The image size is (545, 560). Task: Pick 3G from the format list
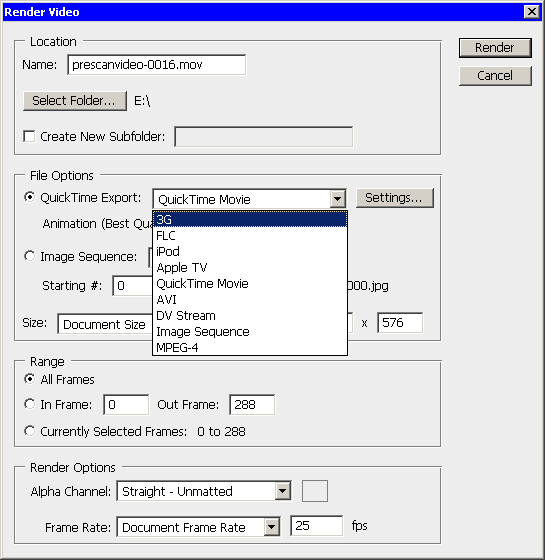(x=250, y=219)
